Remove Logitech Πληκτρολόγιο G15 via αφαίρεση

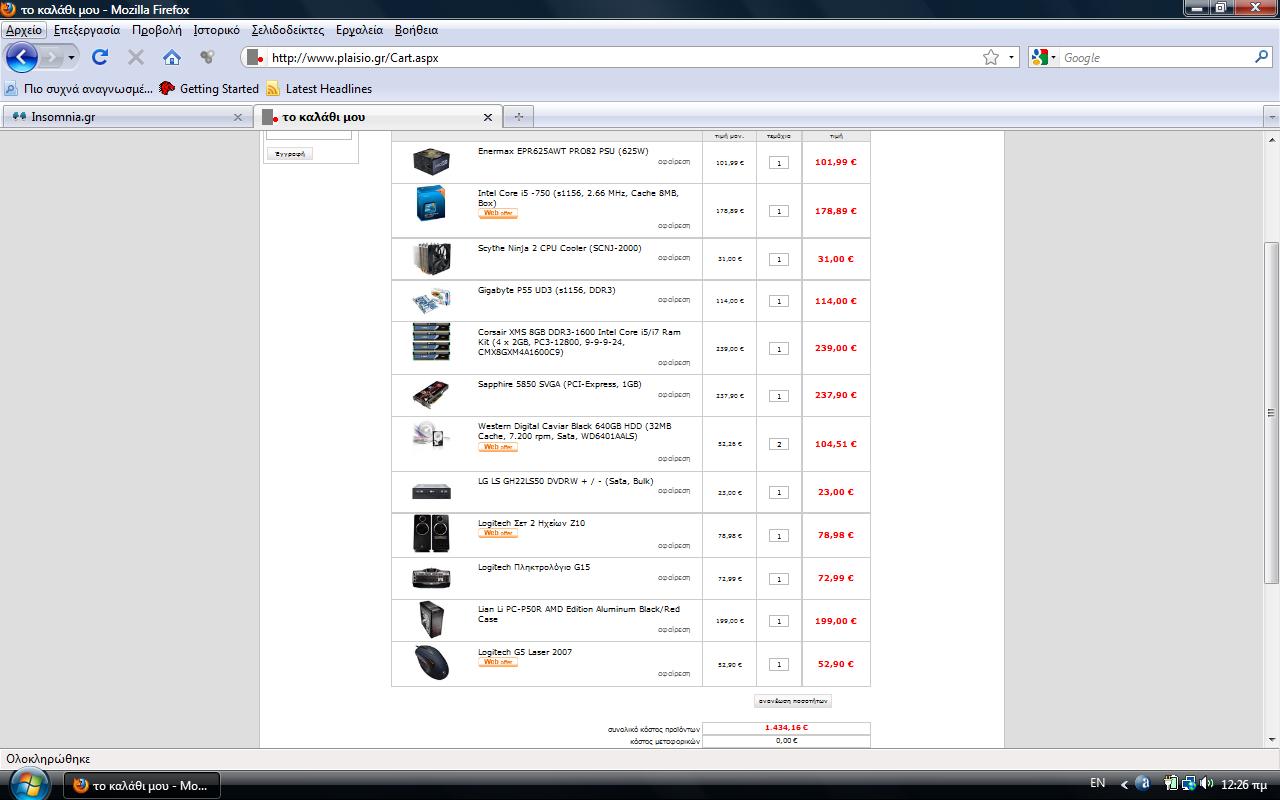tap(674, 577)
